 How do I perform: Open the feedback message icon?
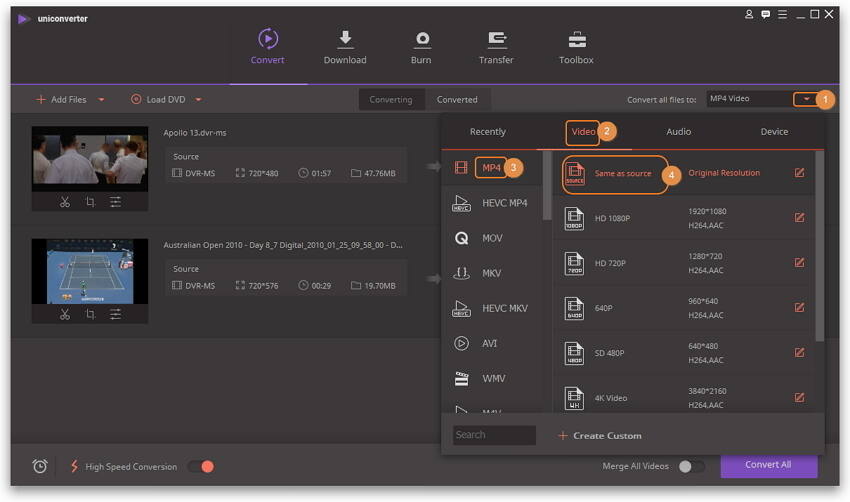(765, 15)
